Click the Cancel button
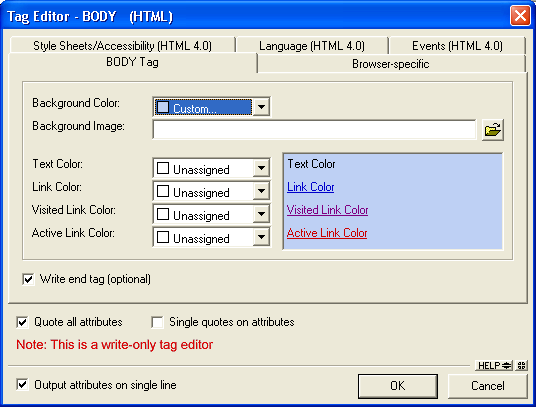 pos(487,386)
